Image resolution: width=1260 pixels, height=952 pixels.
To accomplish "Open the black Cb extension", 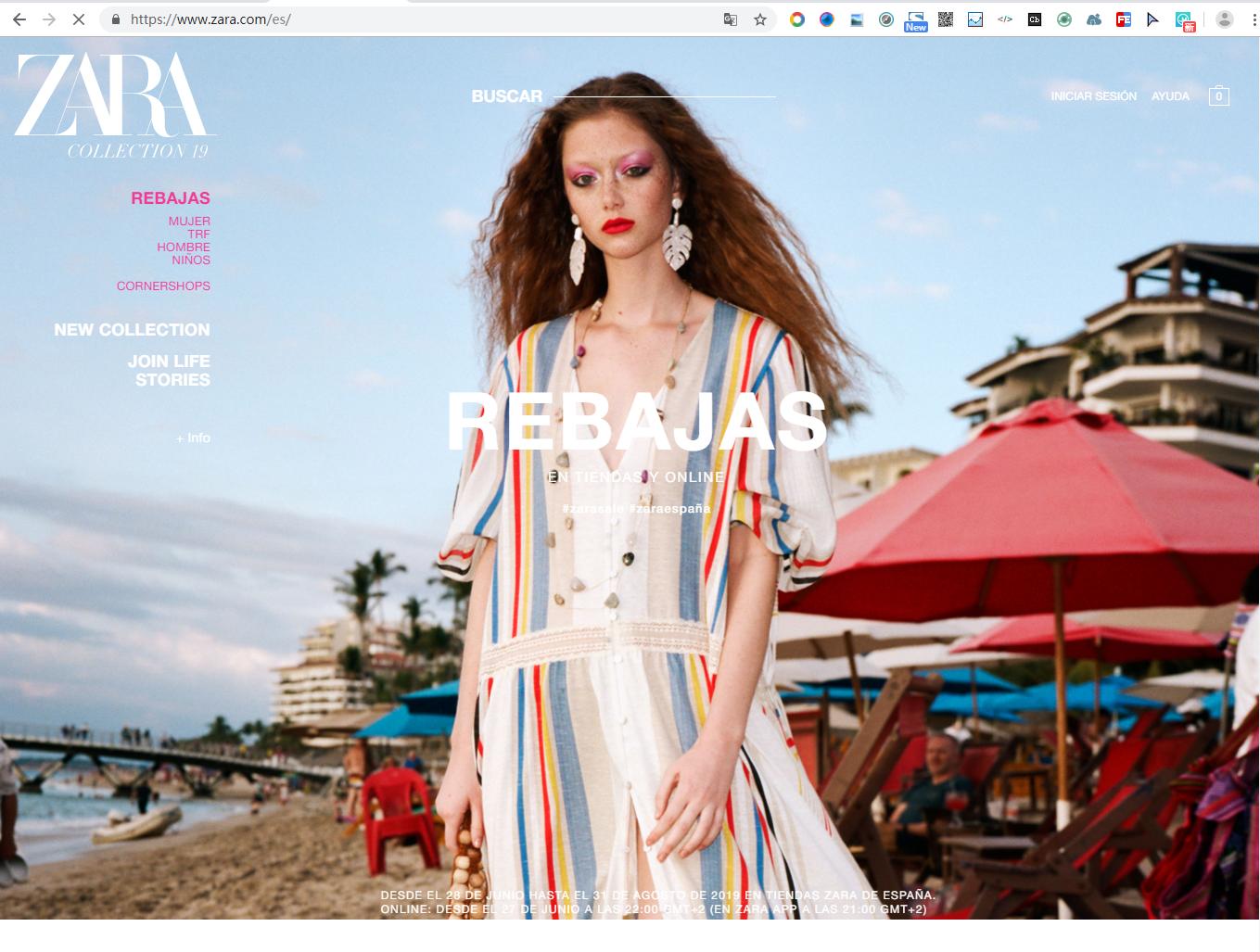I will point(1035,19).
